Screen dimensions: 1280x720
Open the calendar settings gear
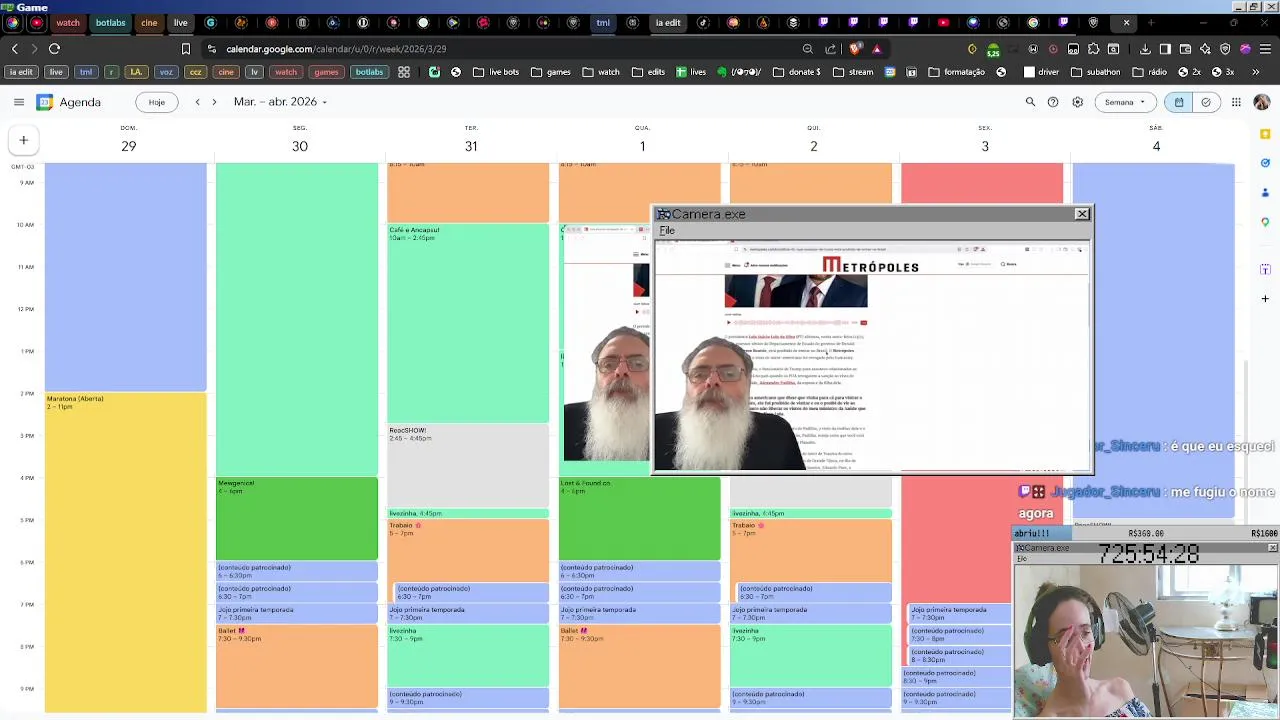pyautogui.click(x=1077, y=102)
